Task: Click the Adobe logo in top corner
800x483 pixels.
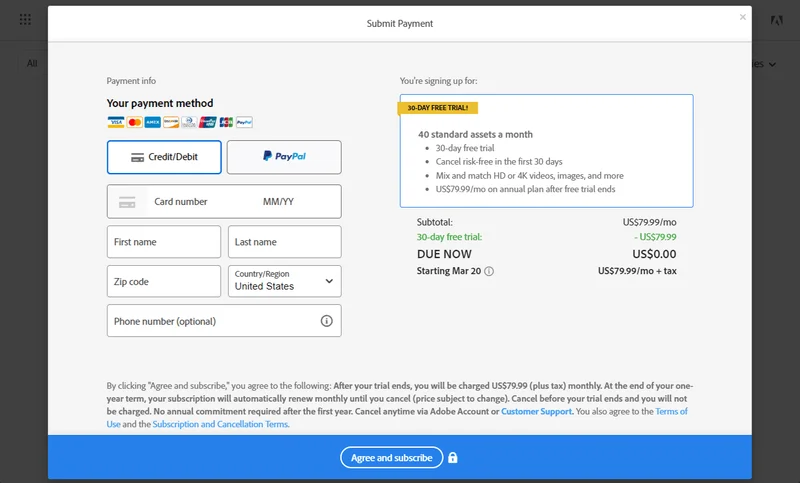Action: 777,20
